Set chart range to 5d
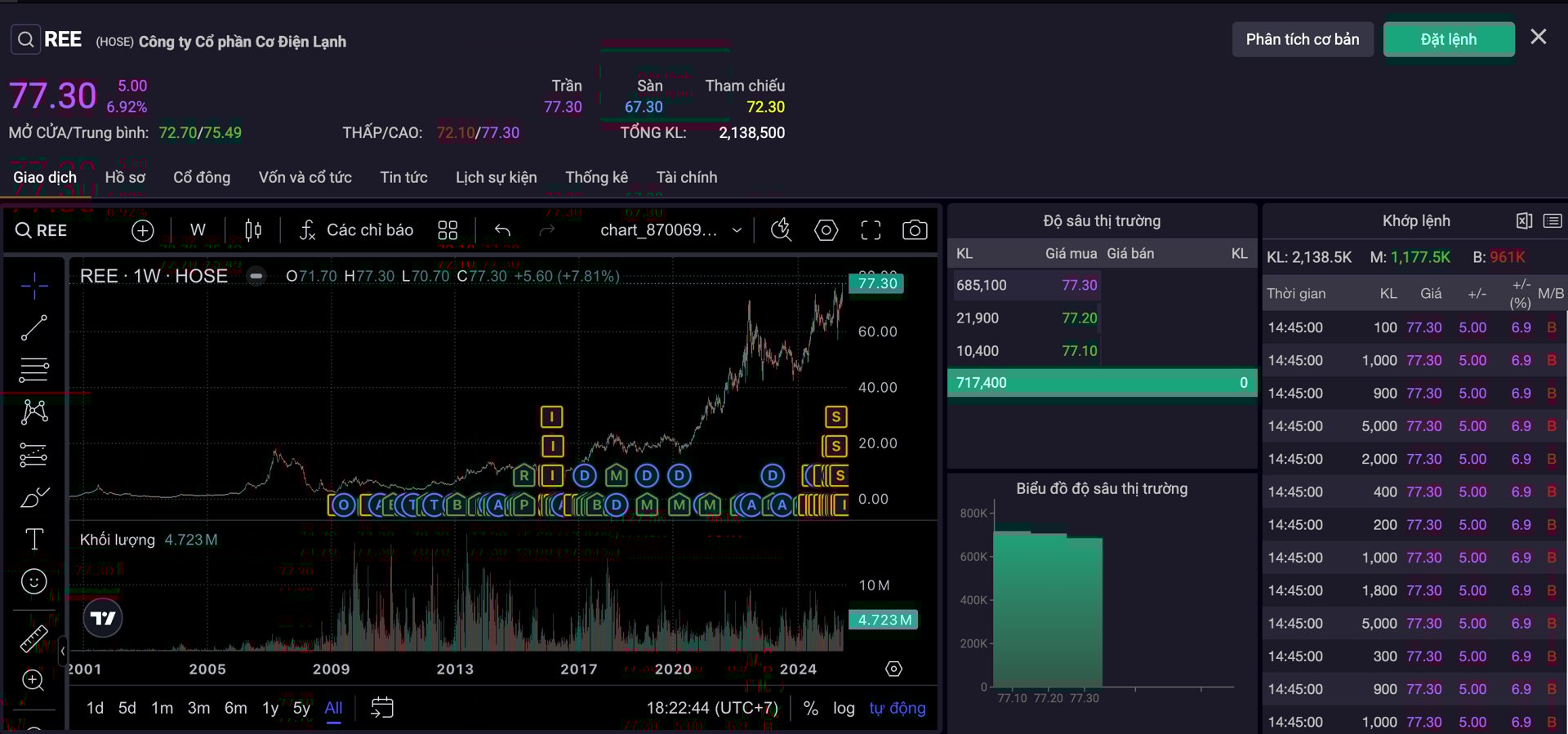 click(x=127, y=708)
